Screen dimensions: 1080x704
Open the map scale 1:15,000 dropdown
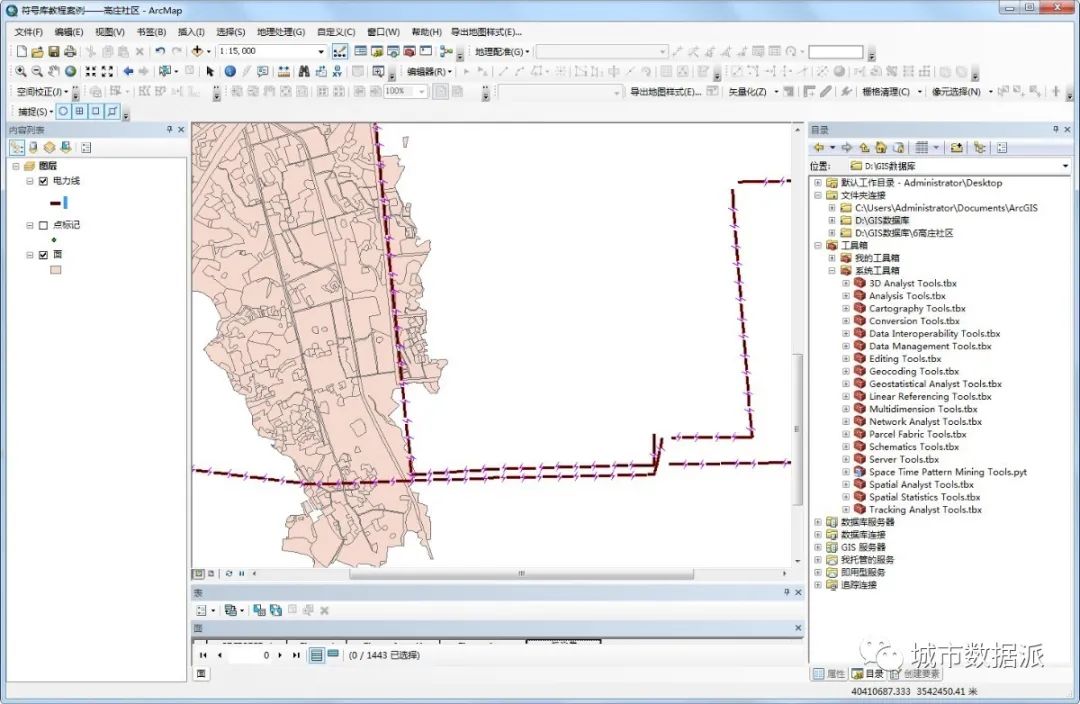(x=321, y=51)
